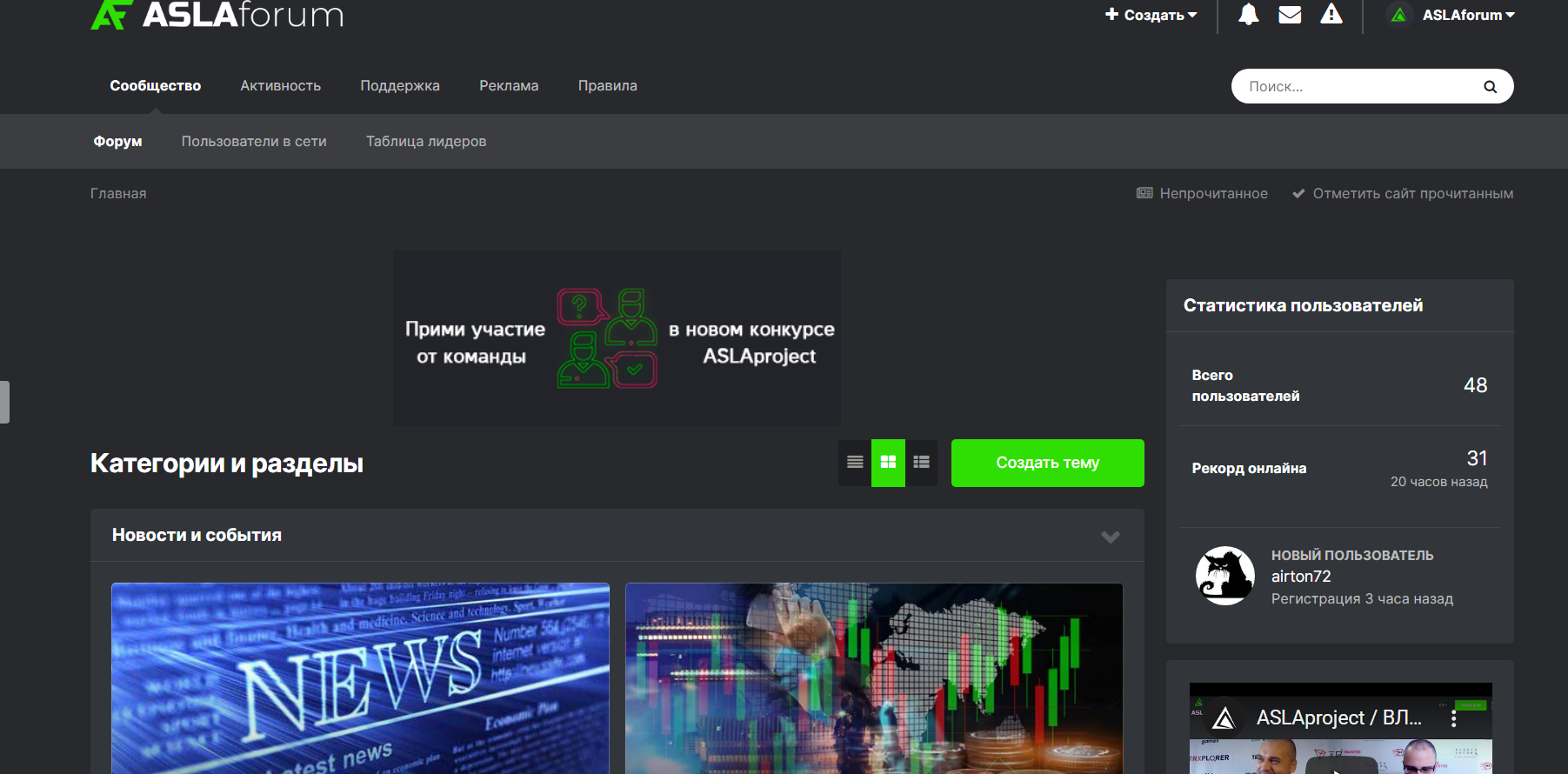Open the Правила tab
The image size is (1568, 774).
(608, 85)
